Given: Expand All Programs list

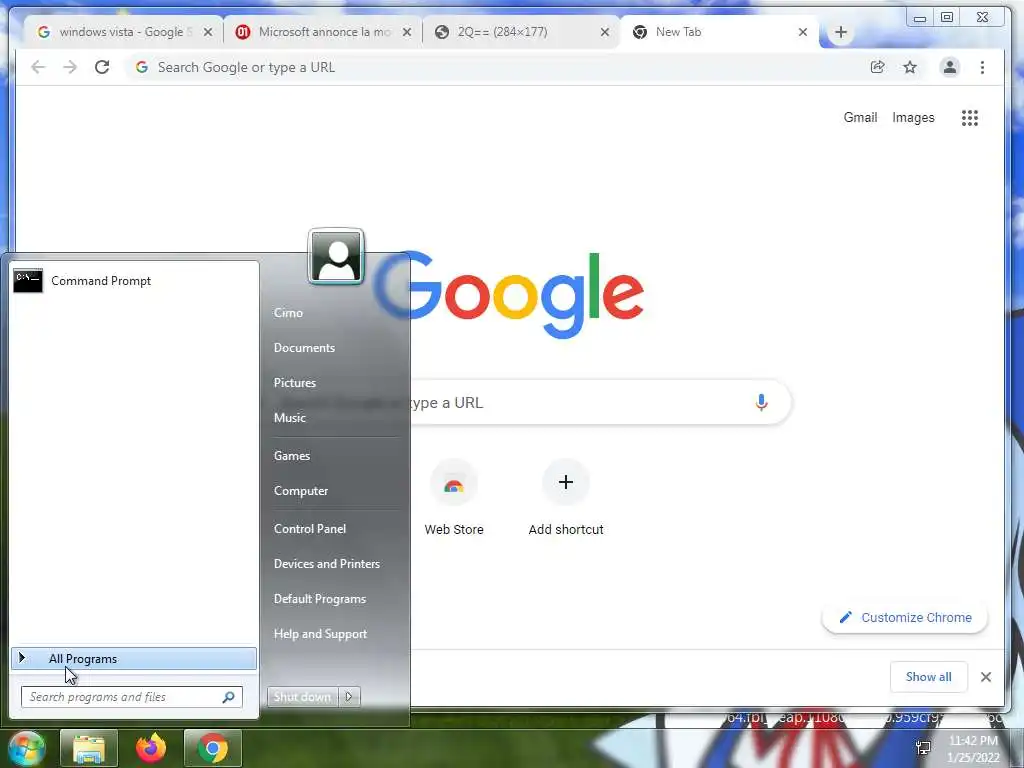Looking at the screenshot, I should [x=134, y=659].
